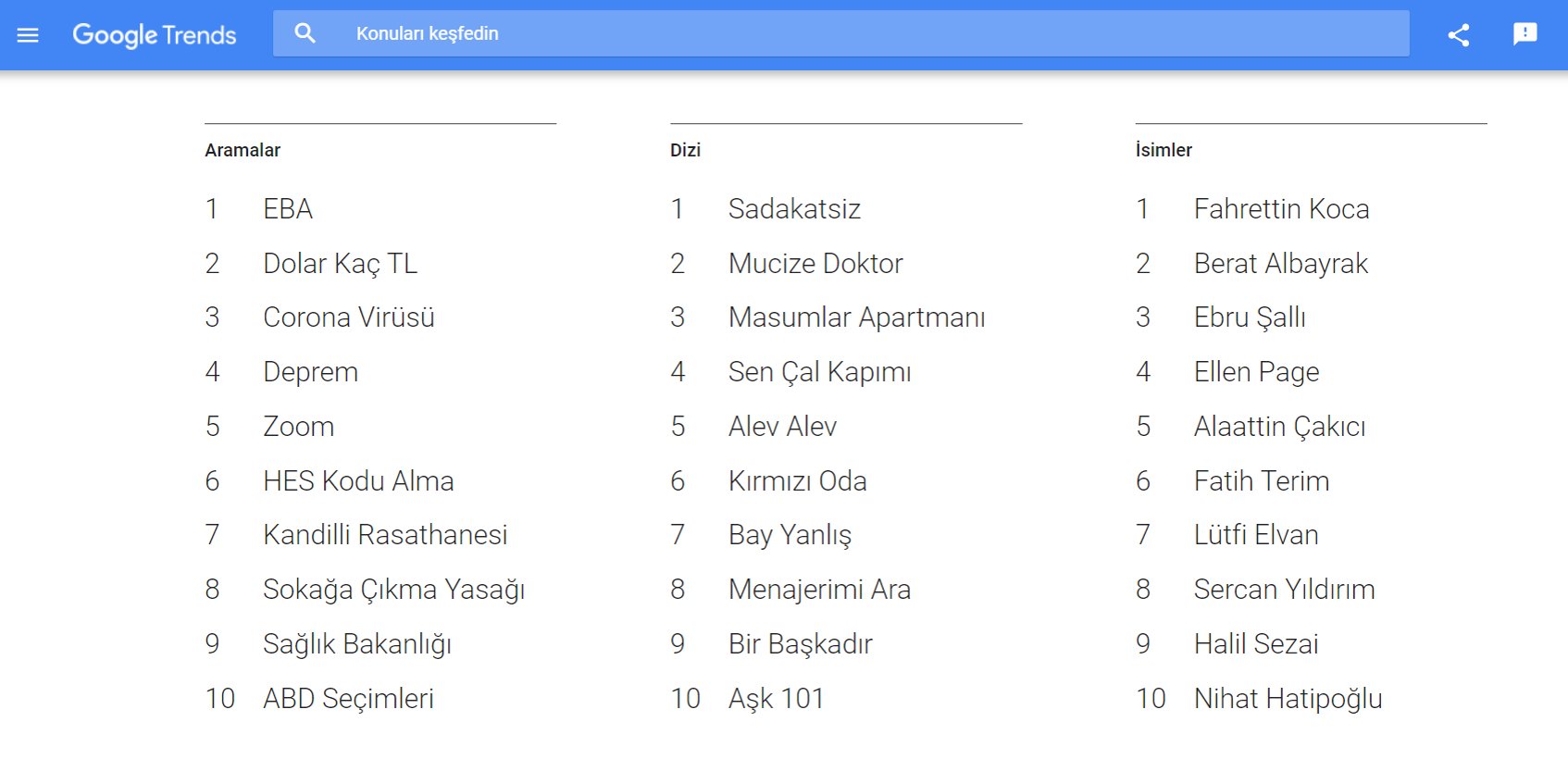Click 'HES Kodu Alma' in the list
This screenshot has width=1568, height=759.
[x=358, y=481]
